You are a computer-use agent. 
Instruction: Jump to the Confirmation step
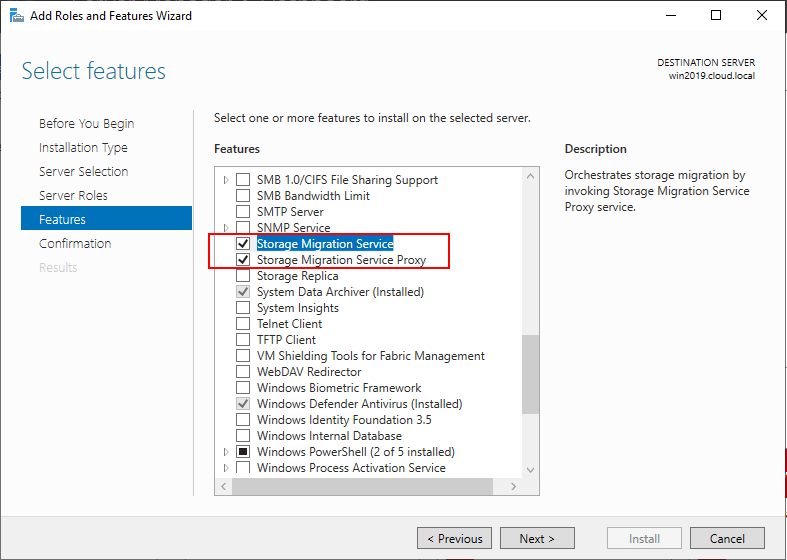[x=75, y=243]
